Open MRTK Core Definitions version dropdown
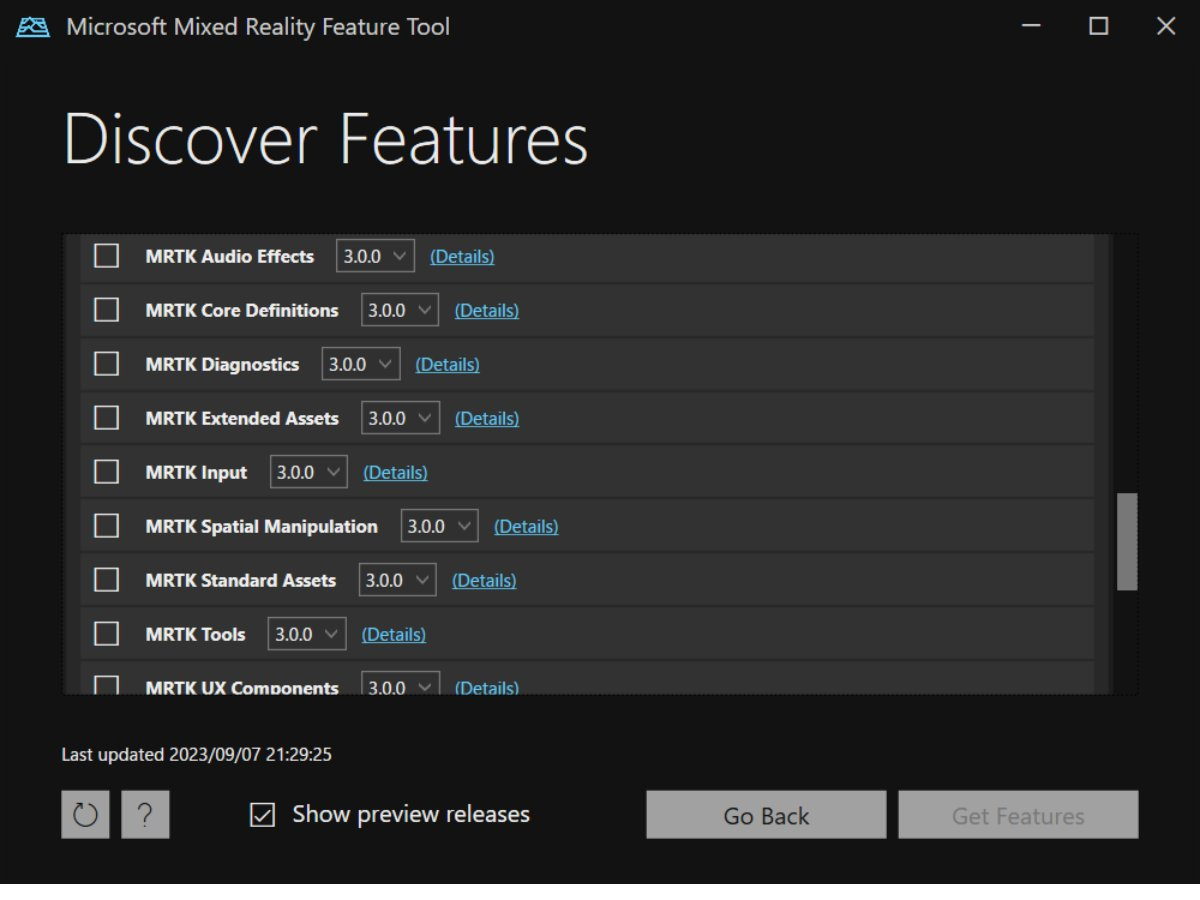The height and width of the screenshot is (900, 1200). click(400, 310)
